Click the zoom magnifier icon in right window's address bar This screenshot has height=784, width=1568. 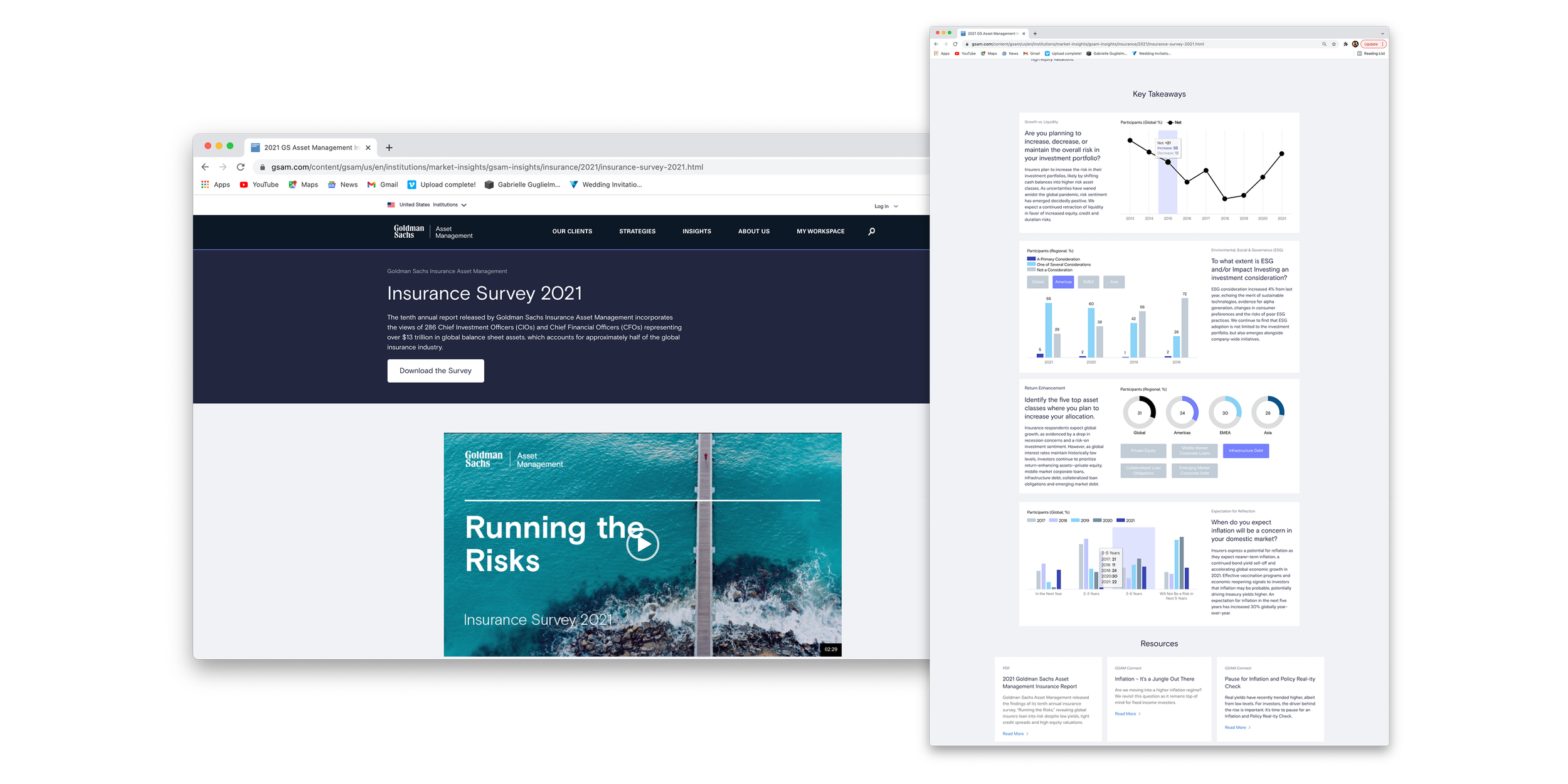[1324, 44]
